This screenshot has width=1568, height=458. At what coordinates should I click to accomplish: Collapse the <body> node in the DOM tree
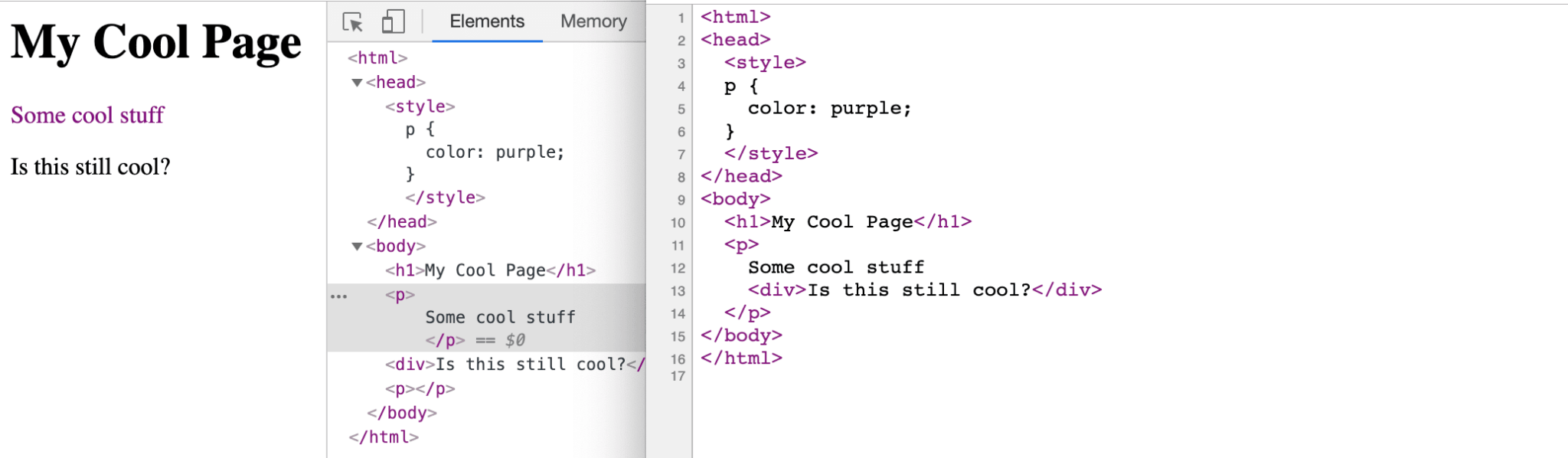pyautogui.click(x=355, y=246)
